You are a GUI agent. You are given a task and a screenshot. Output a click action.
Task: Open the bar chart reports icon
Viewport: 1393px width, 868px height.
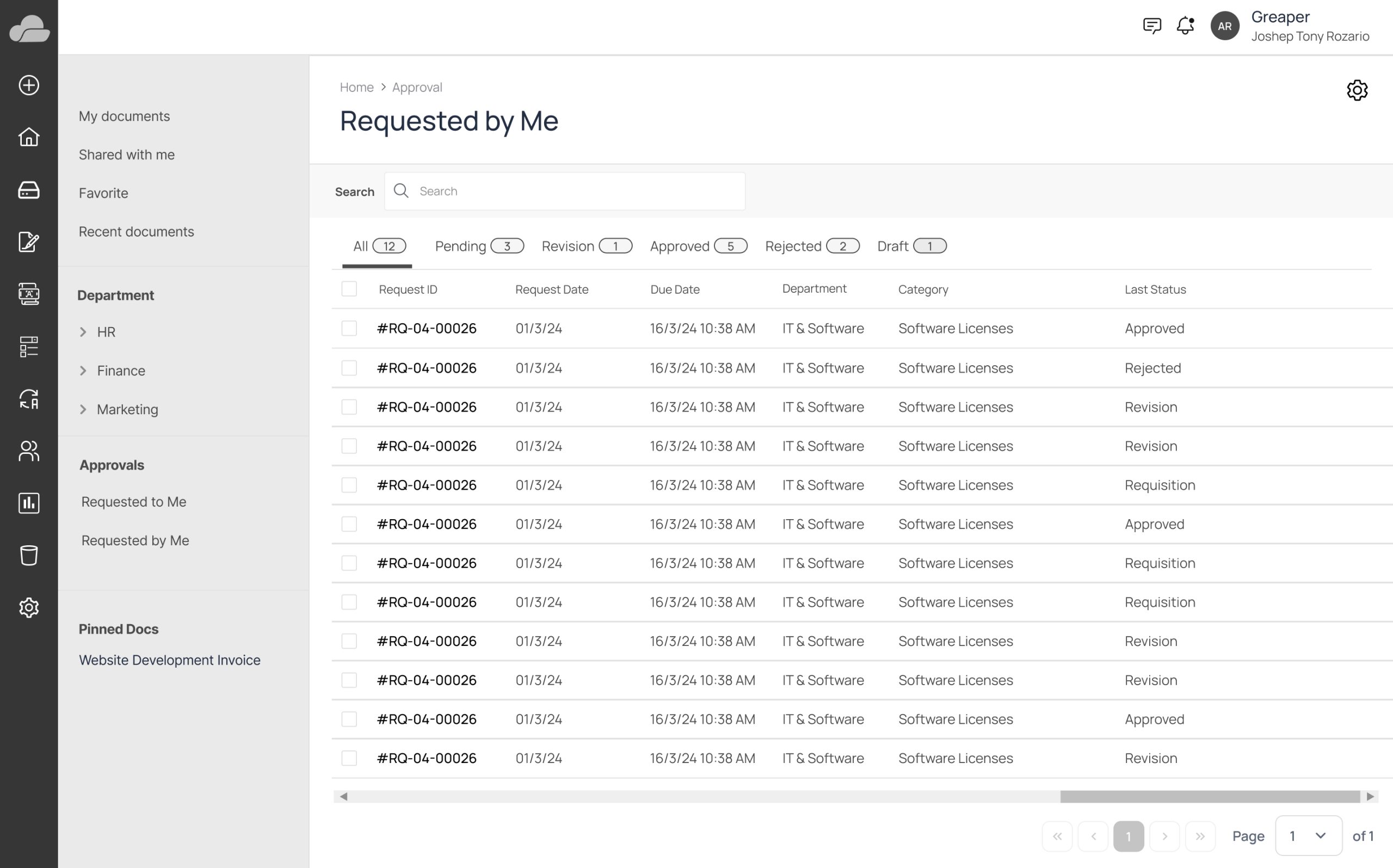coord(29,503)
